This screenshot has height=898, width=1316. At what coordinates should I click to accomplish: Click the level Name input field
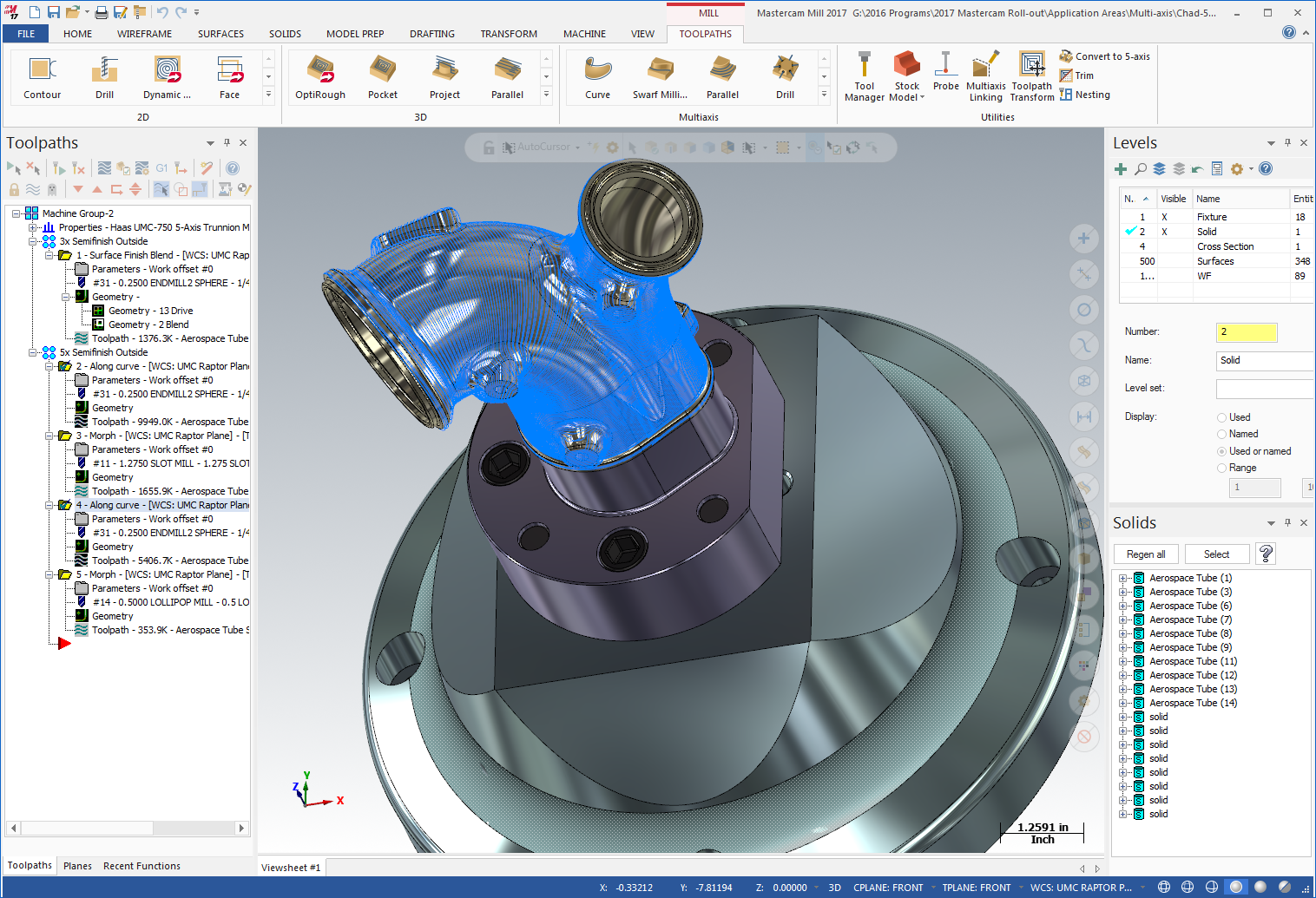(x=1266, y=361)
